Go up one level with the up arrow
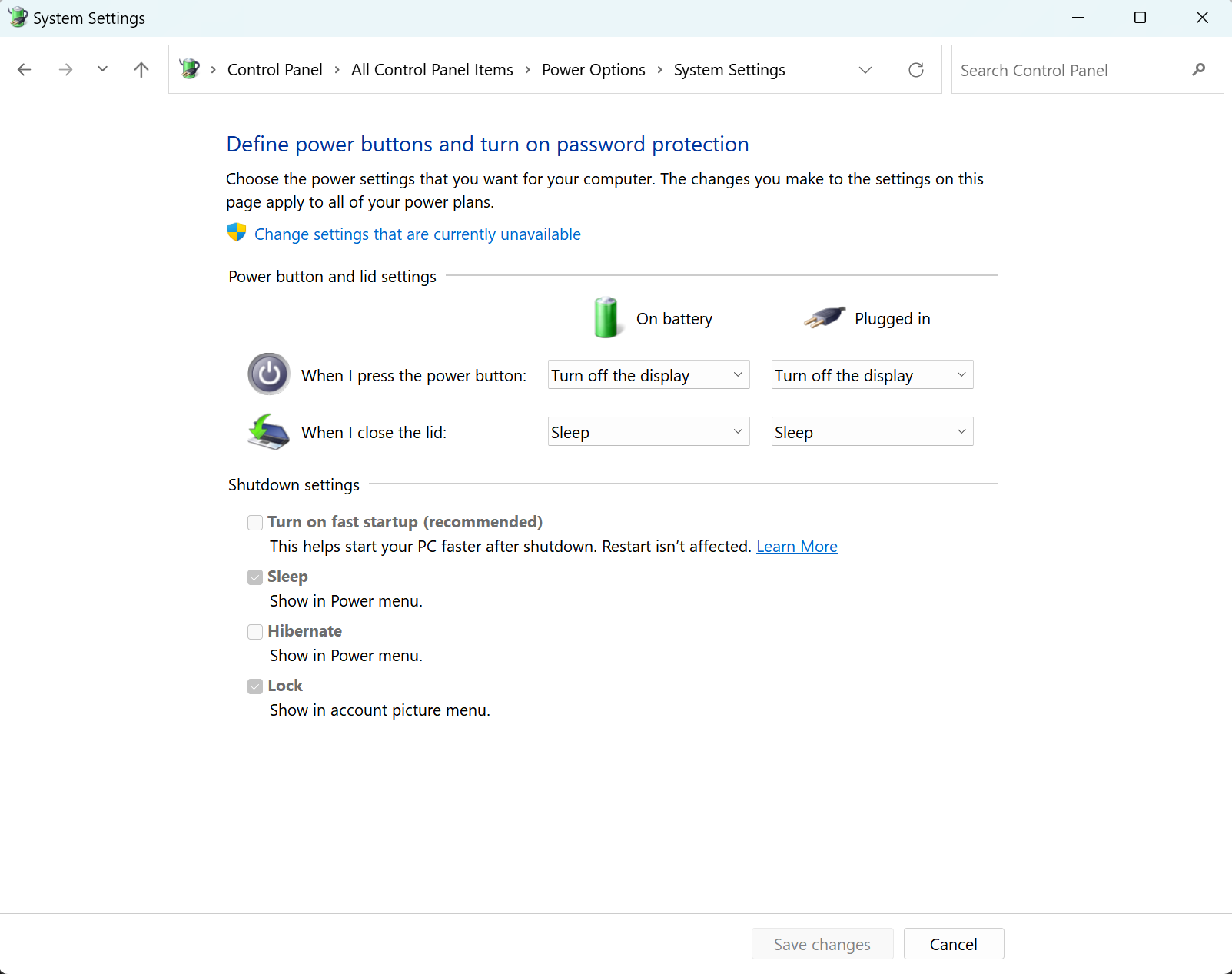1232x974 pixels. (141, 70)
